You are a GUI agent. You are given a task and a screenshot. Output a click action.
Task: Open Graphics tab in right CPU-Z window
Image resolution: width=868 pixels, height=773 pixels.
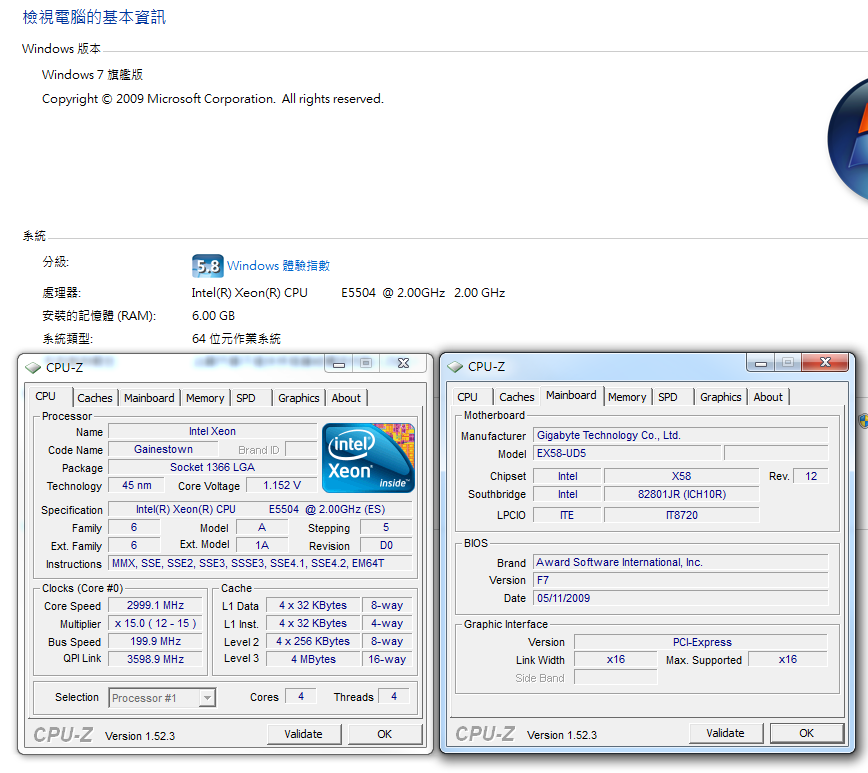(720, 397)
